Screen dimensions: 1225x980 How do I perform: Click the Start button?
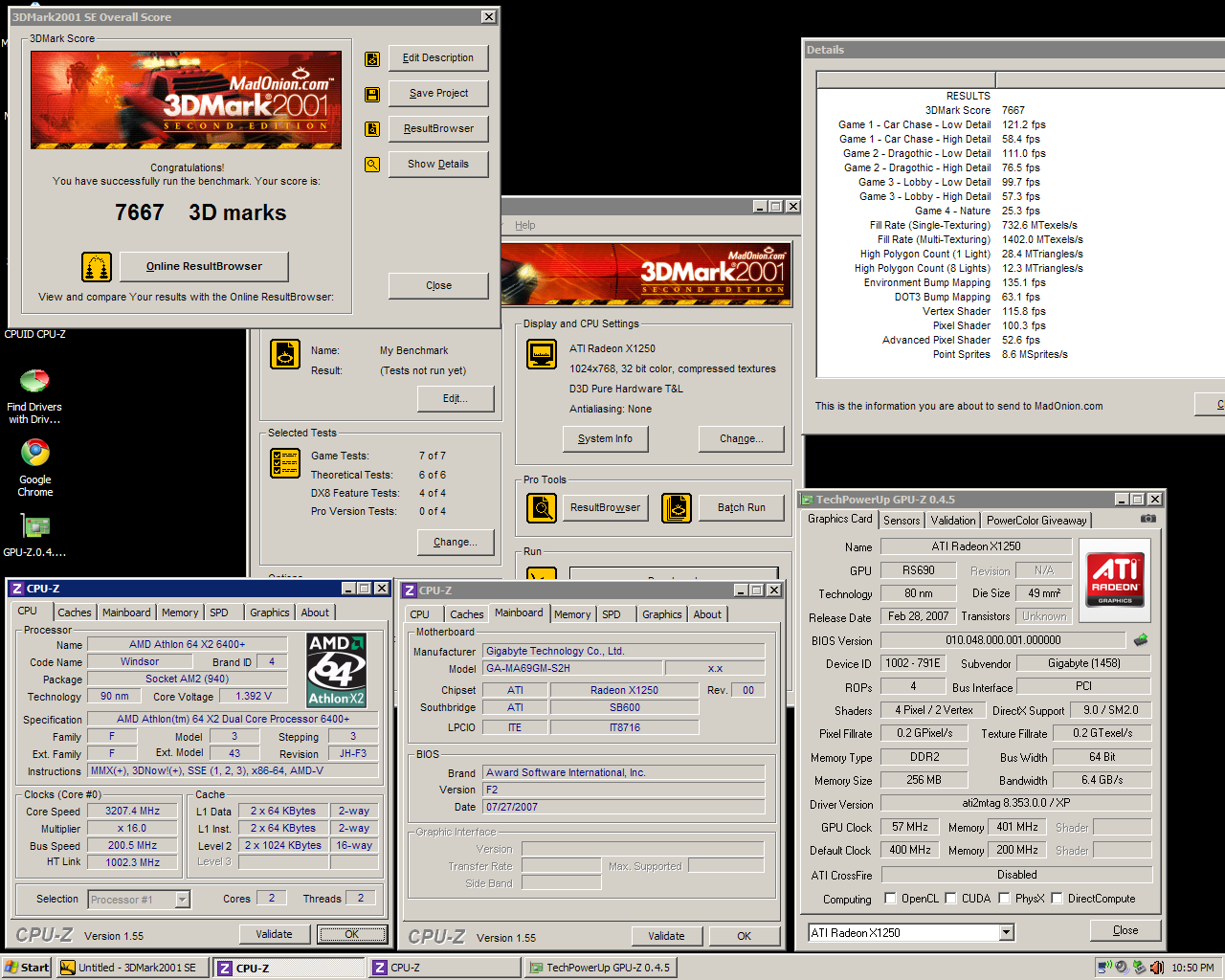click(27, 968)
